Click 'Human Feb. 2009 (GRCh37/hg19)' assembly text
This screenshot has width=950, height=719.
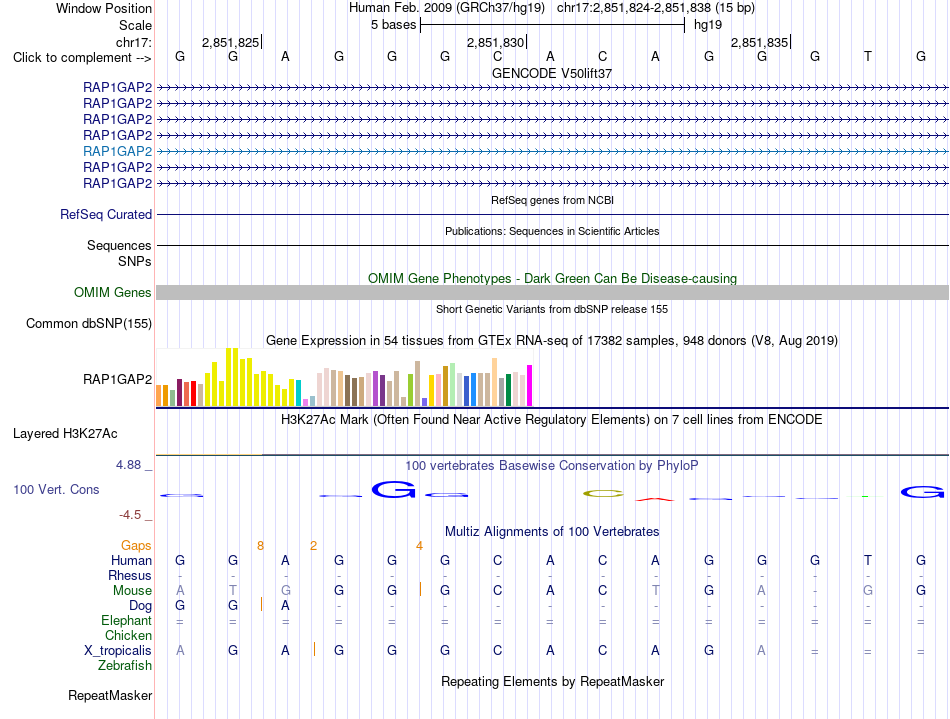coord(447,8)
